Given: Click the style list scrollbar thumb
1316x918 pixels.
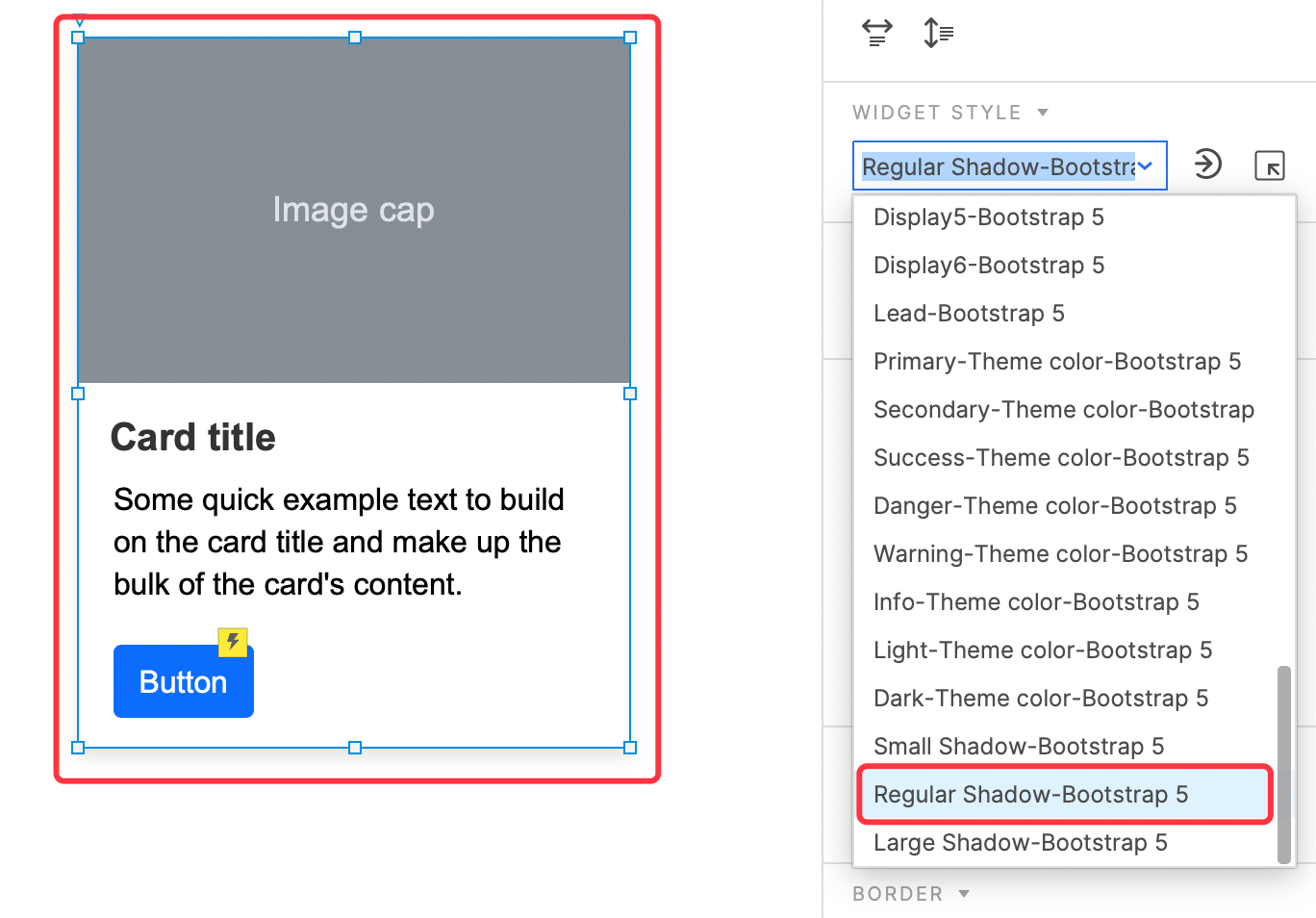Looking at the screenshot, I should [1283, 763].
